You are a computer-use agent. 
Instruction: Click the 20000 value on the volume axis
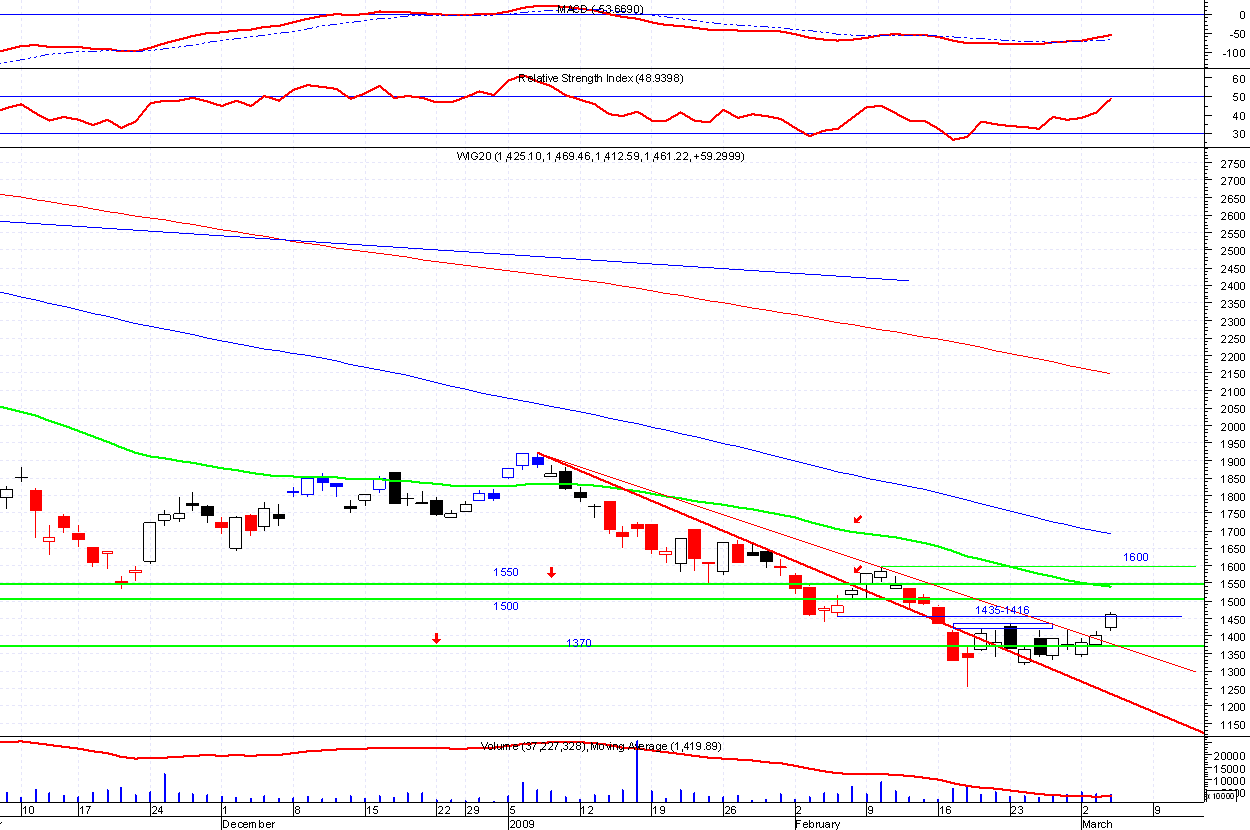coord(1231,757)
